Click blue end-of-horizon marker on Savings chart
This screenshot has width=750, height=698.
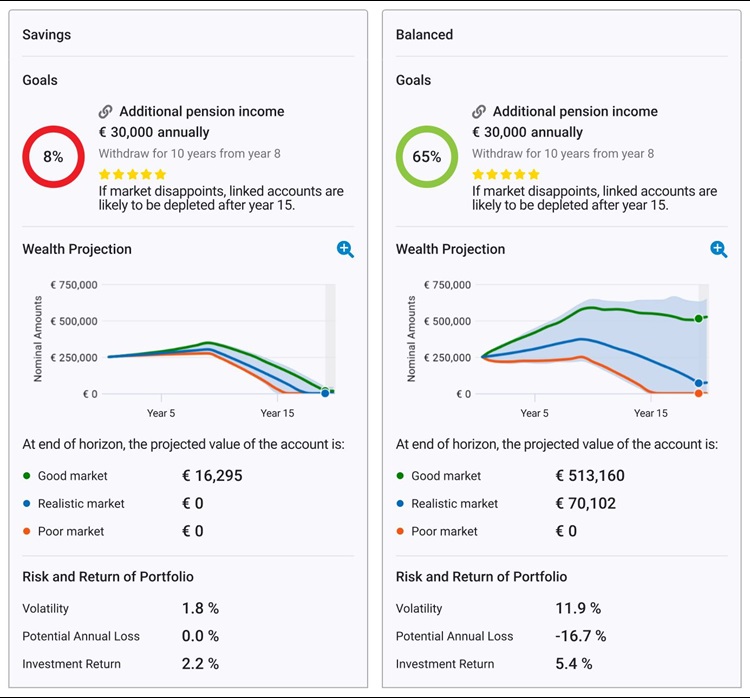pos(325,393)
